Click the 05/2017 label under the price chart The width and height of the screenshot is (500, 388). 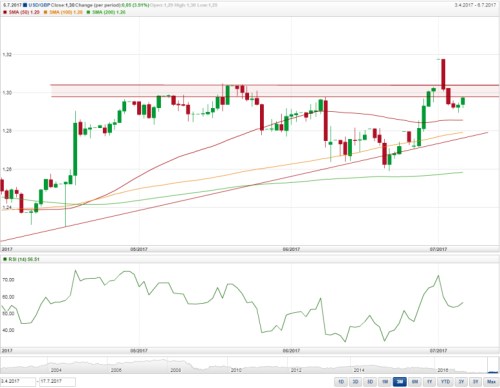click(139, 249)
